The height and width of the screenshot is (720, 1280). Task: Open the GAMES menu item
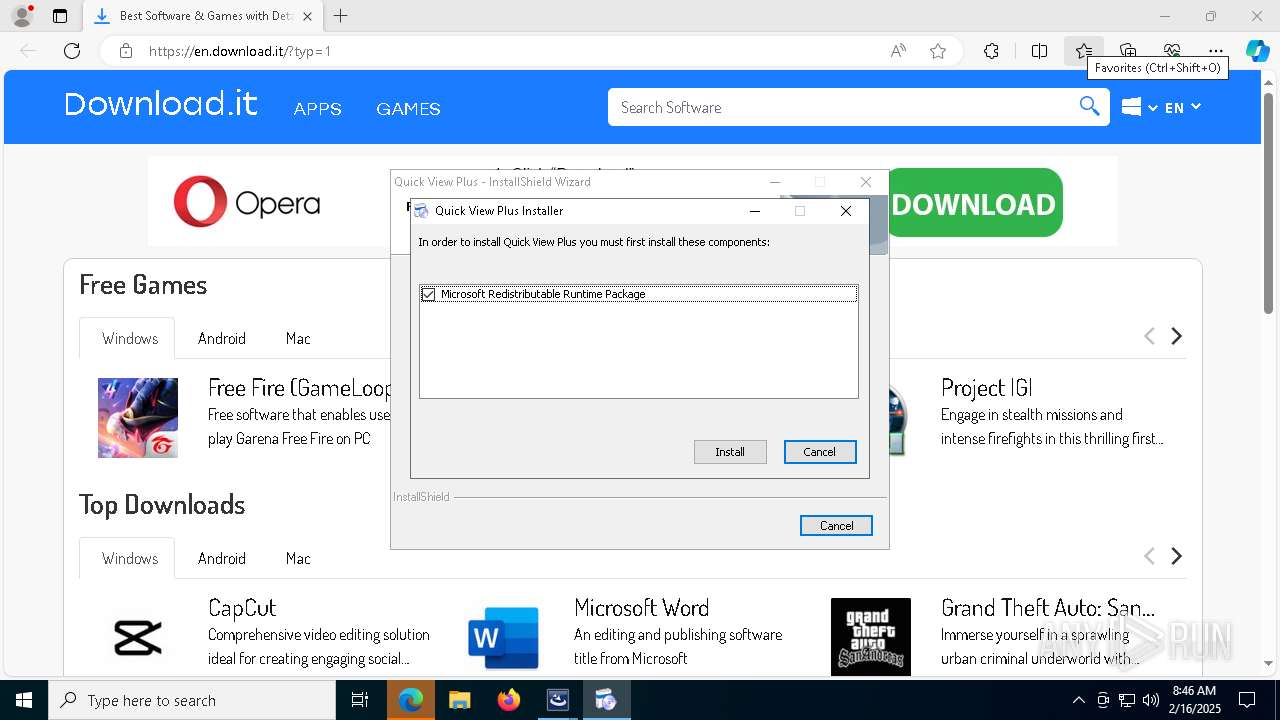408,108
